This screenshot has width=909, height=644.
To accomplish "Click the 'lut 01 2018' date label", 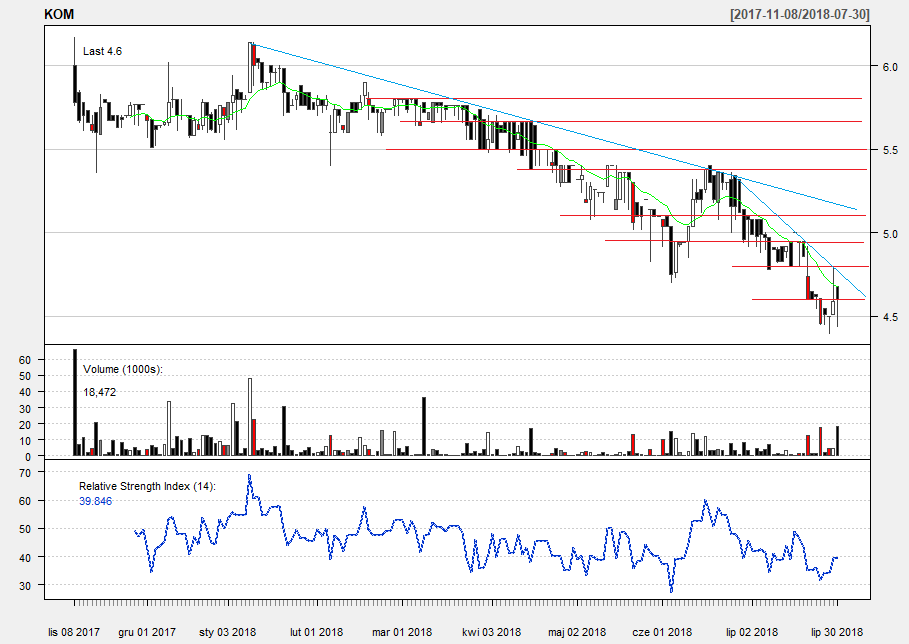I will coord(317,632).
